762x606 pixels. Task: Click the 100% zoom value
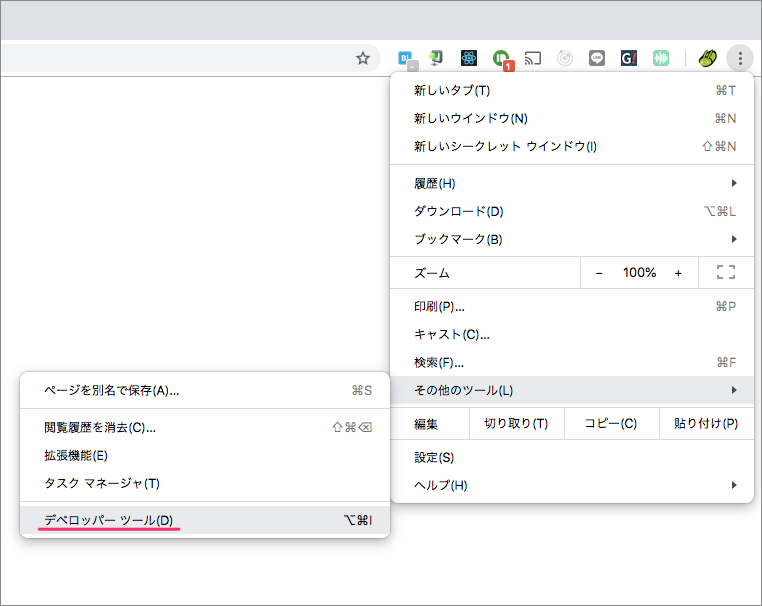(639, 273)
